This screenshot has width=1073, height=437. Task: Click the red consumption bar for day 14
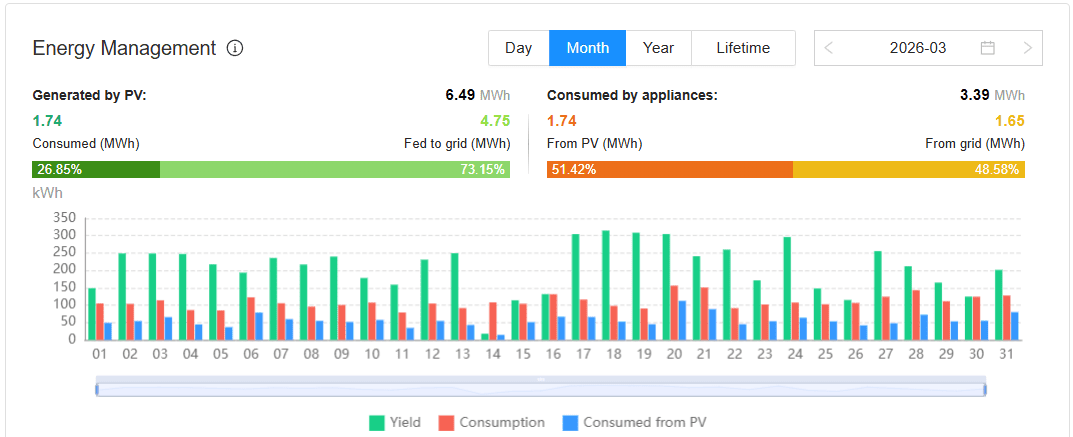[492, 321]
